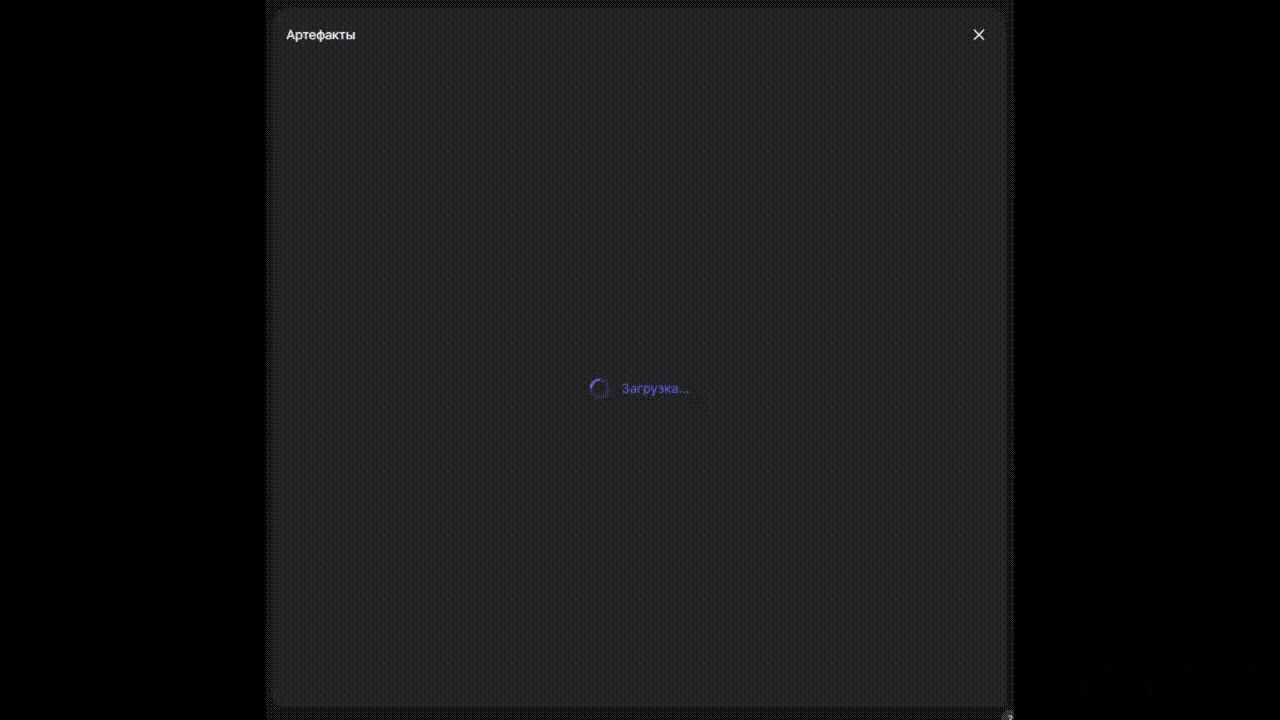Click the 'Загрузка...' loading text

pos(655,389)
